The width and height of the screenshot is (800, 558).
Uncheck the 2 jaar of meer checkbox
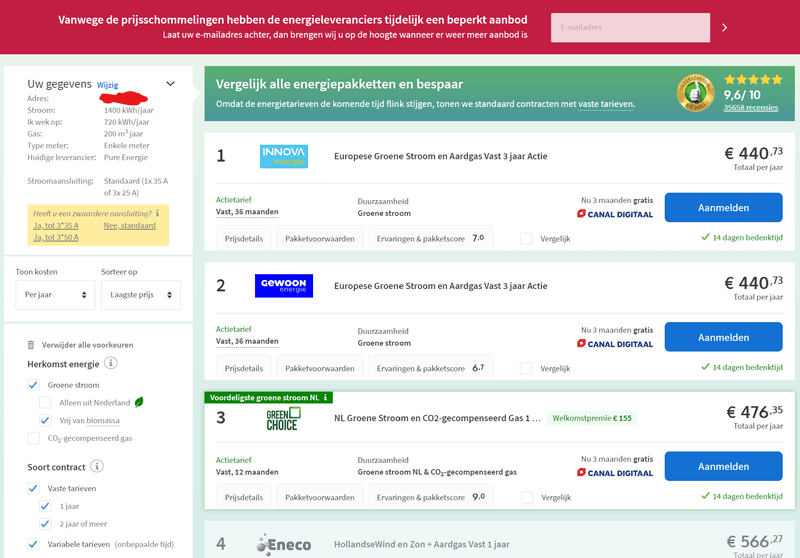pos(45,524)
